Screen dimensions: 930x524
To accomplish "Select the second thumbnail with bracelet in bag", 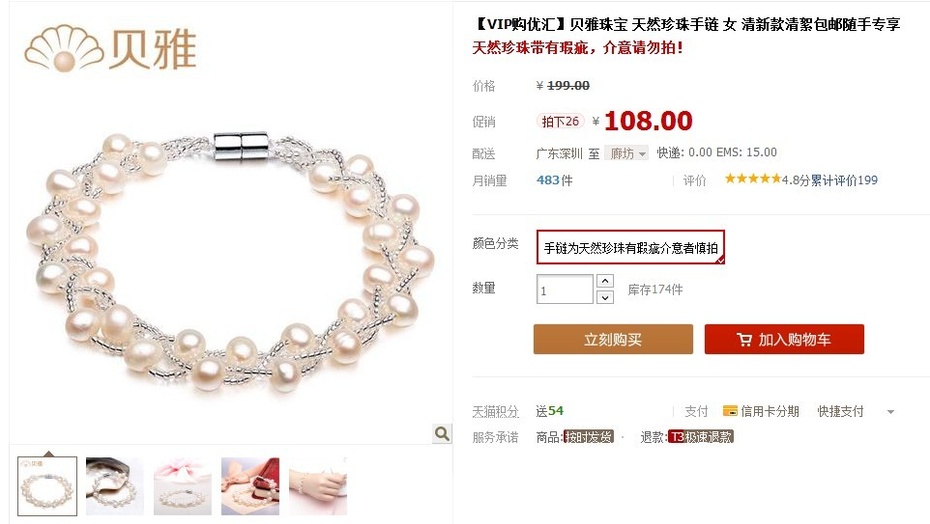I will point(115,486).
